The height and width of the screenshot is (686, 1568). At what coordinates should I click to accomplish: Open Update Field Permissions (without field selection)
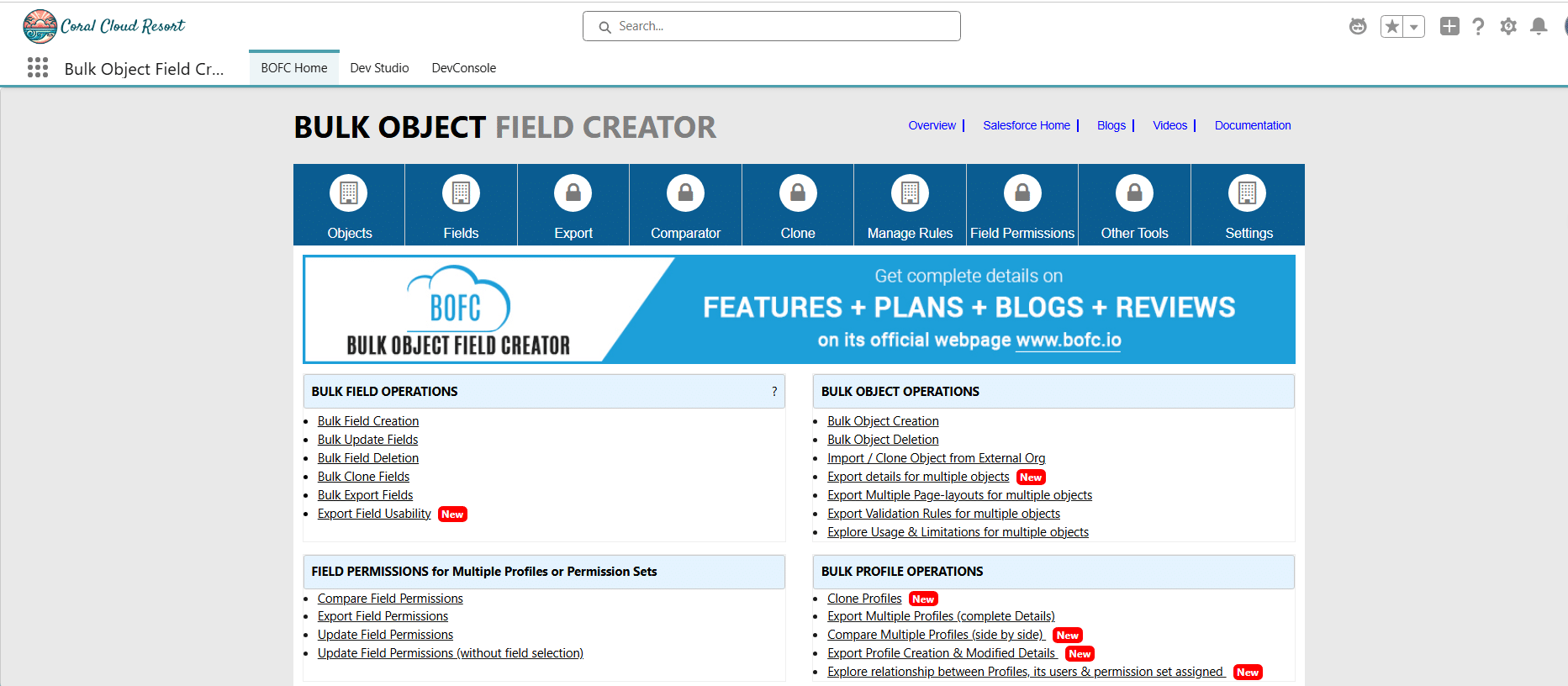coord(451,653)
